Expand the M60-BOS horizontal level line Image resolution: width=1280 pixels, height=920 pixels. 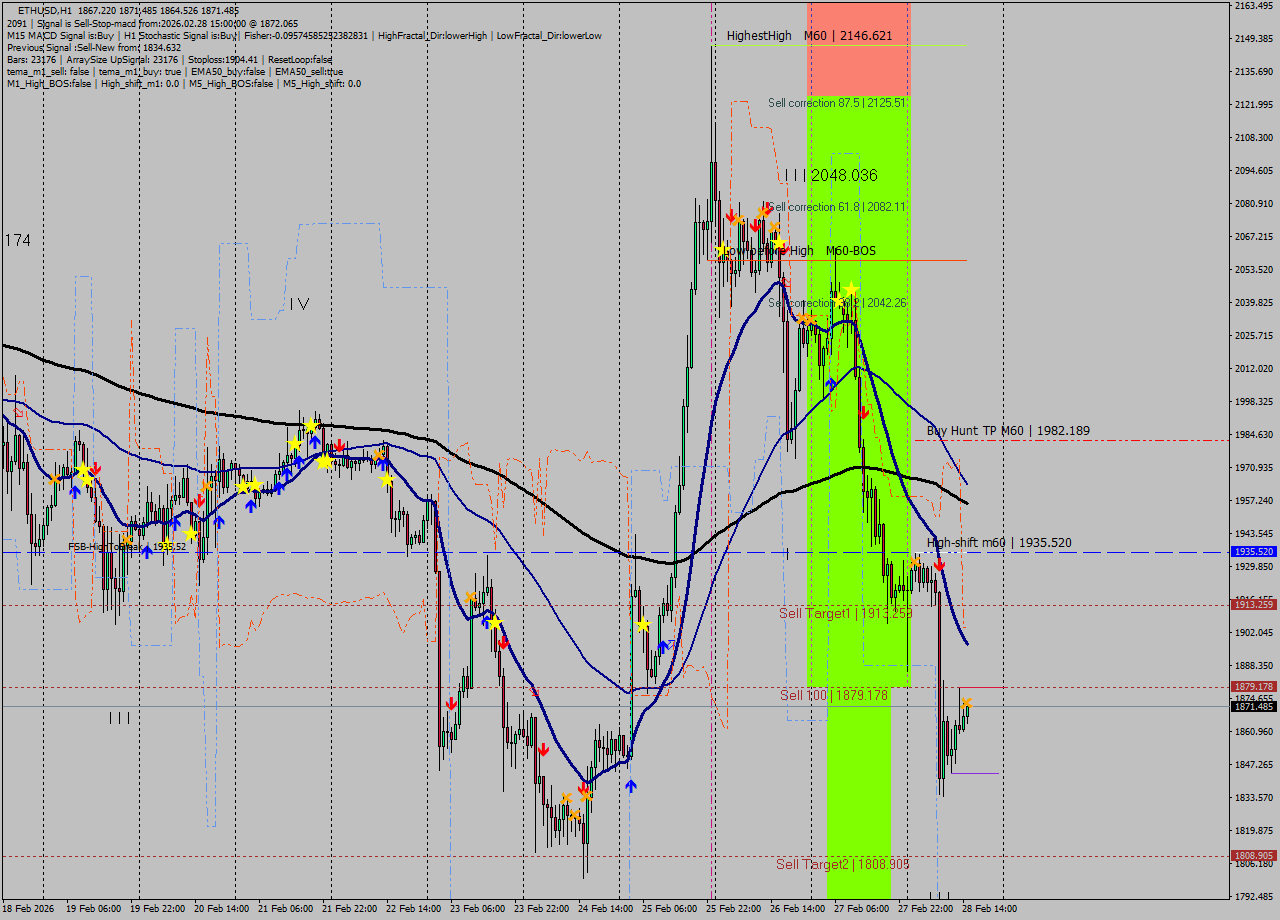click(920, 260)
